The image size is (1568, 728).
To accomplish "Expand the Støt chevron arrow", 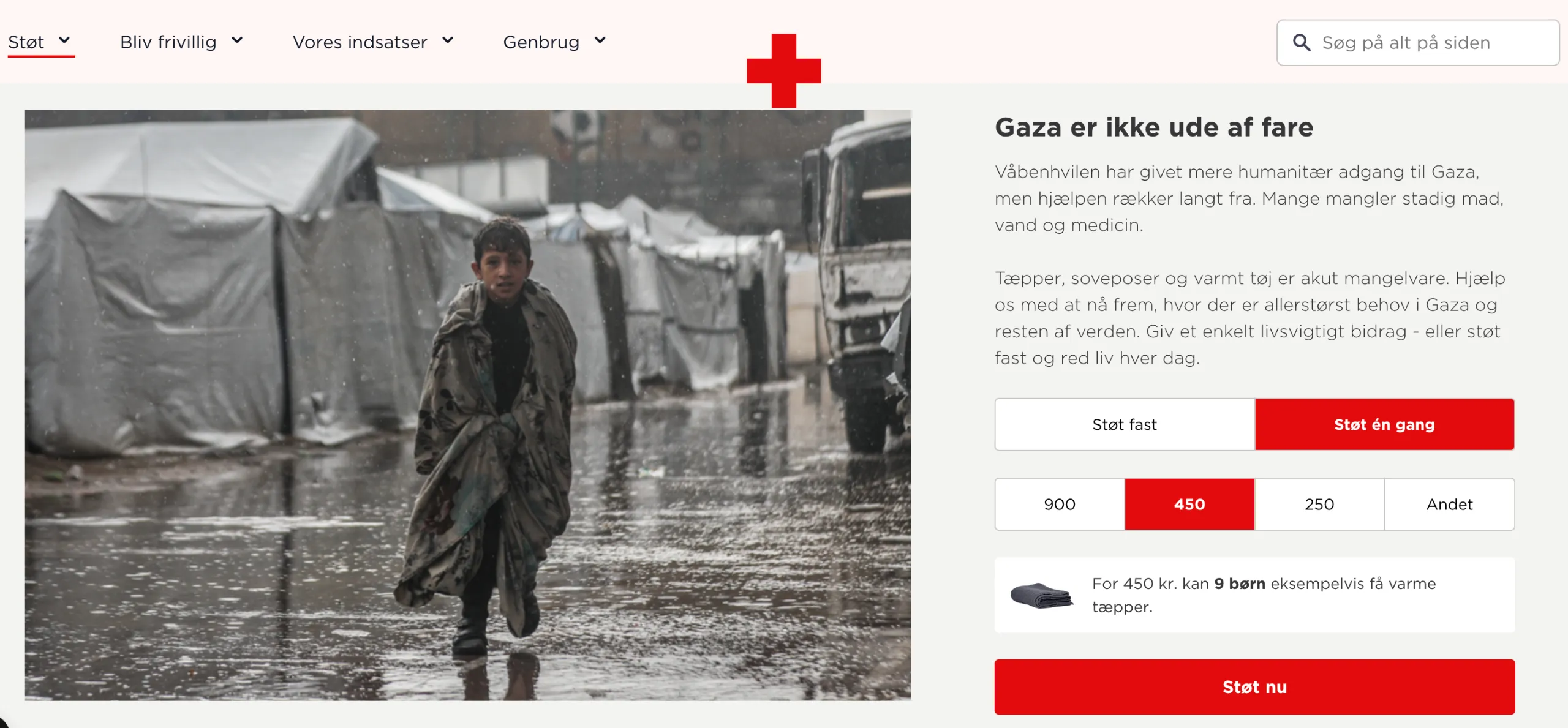I will tap(64, 40).
